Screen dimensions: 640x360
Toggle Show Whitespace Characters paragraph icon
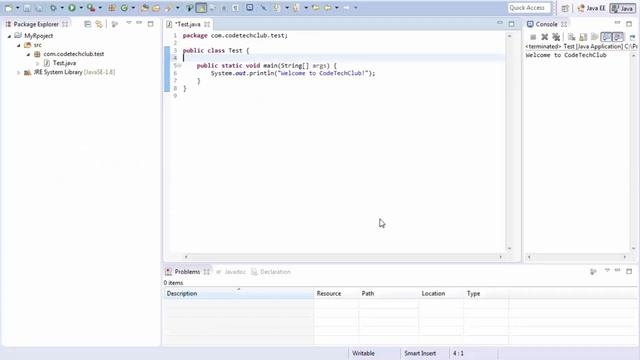(x=236, y=8)
